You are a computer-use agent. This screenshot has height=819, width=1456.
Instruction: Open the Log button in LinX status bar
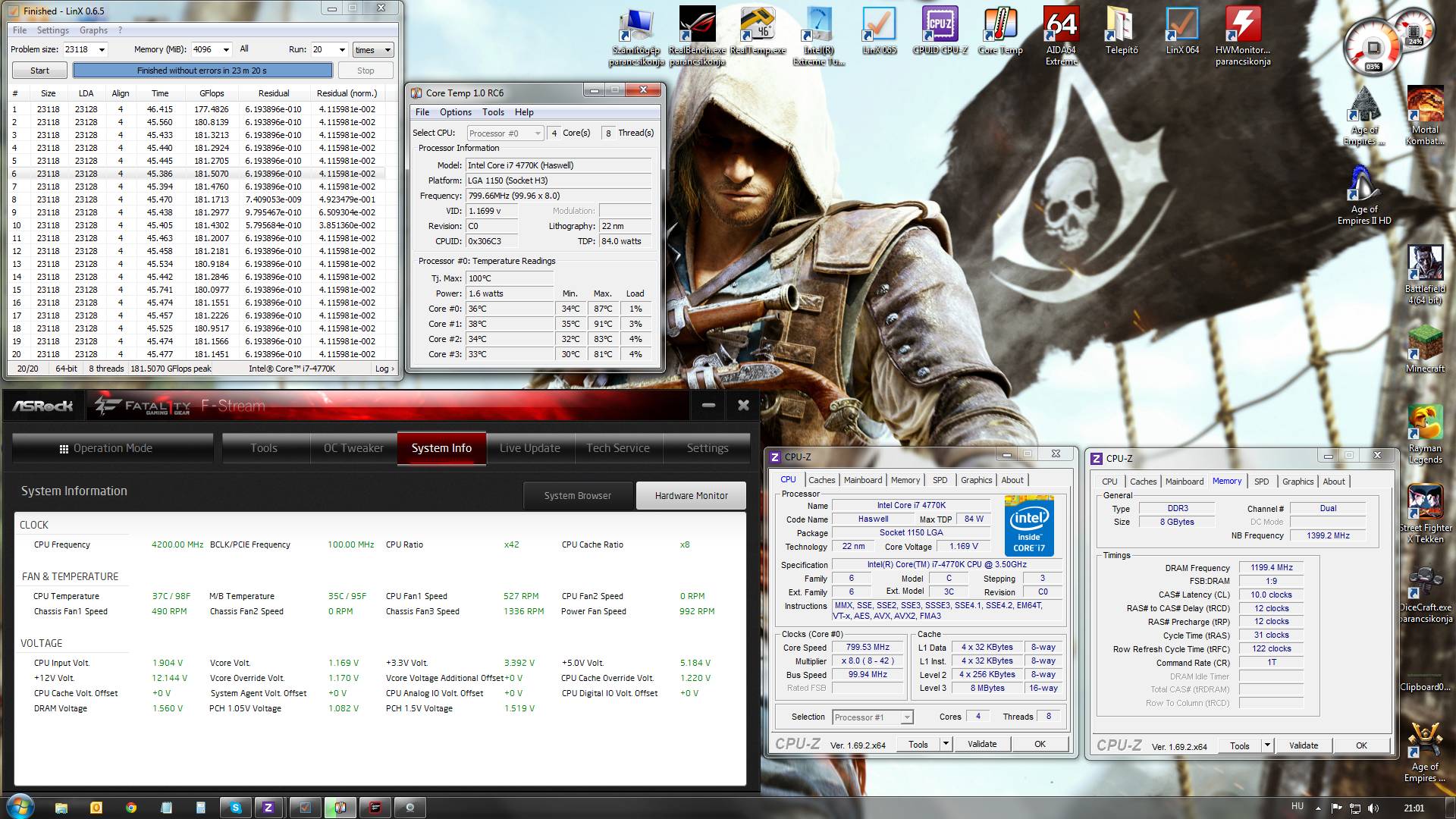click(x=384, y=369)
